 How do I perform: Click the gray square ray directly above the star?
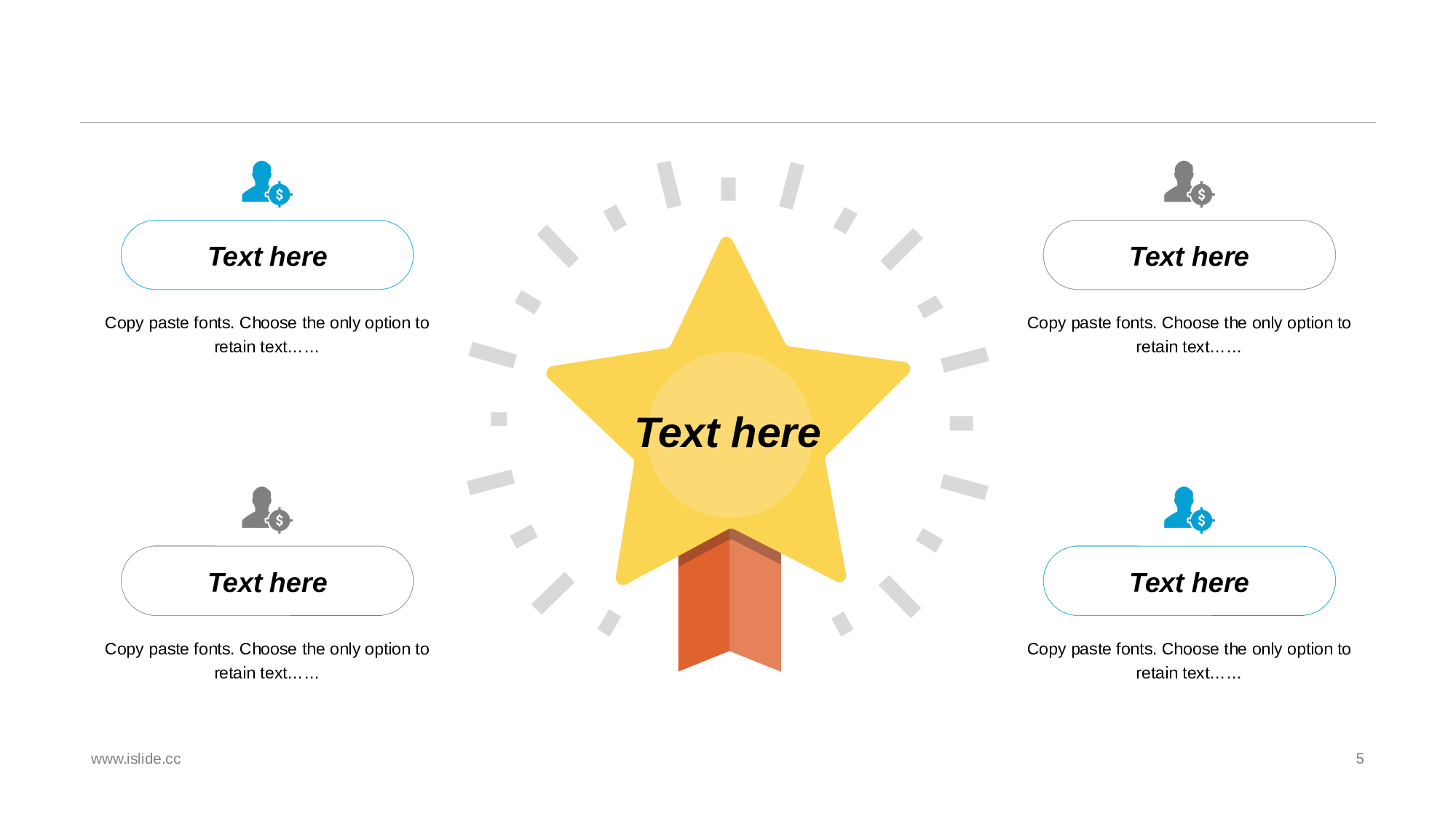click(728, 189)
